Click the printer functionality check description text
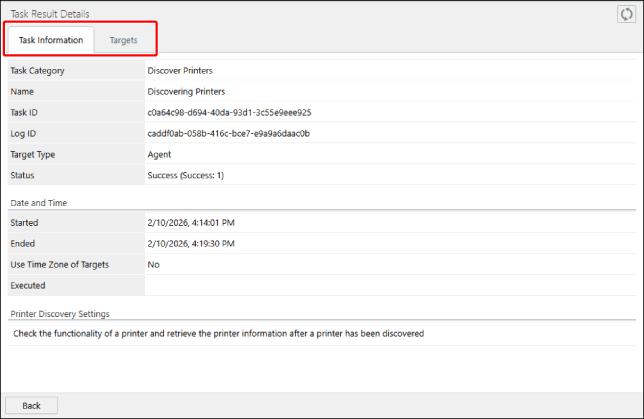 pyautogui.click(x=219, y=333)
